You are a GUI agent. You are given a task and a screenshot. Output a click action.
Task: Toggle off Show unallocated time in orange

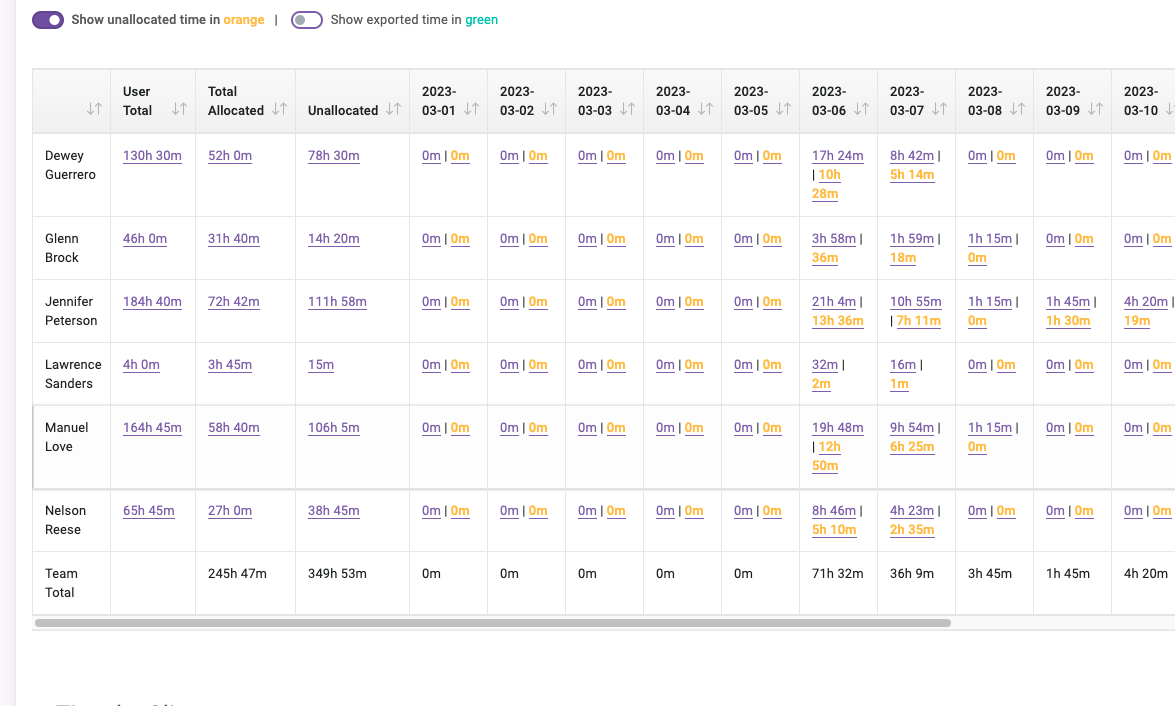48,20
